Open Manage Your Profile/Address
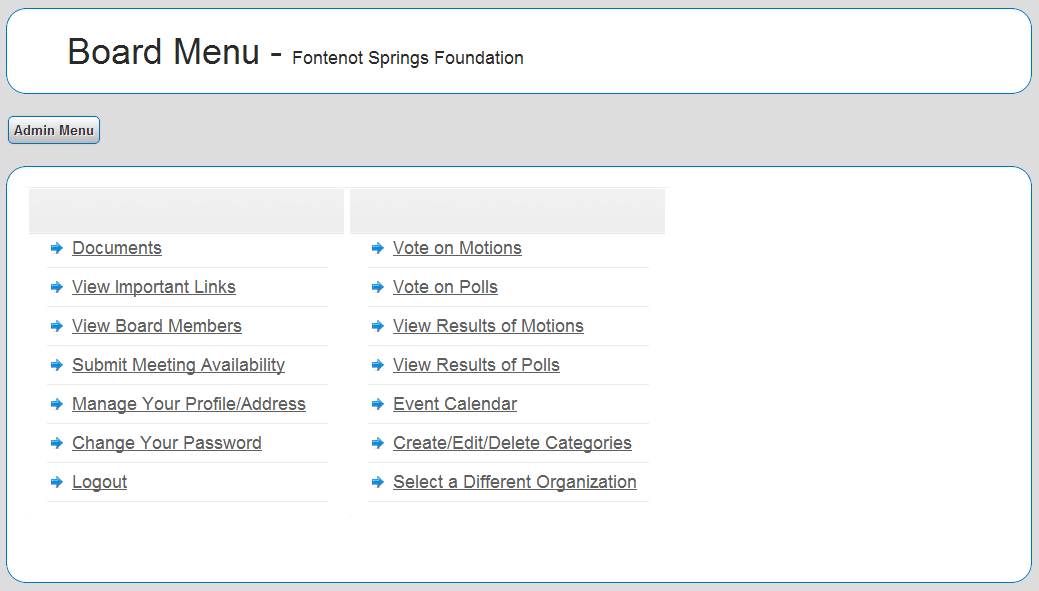 pyautogui.click(x=189, y=404)
